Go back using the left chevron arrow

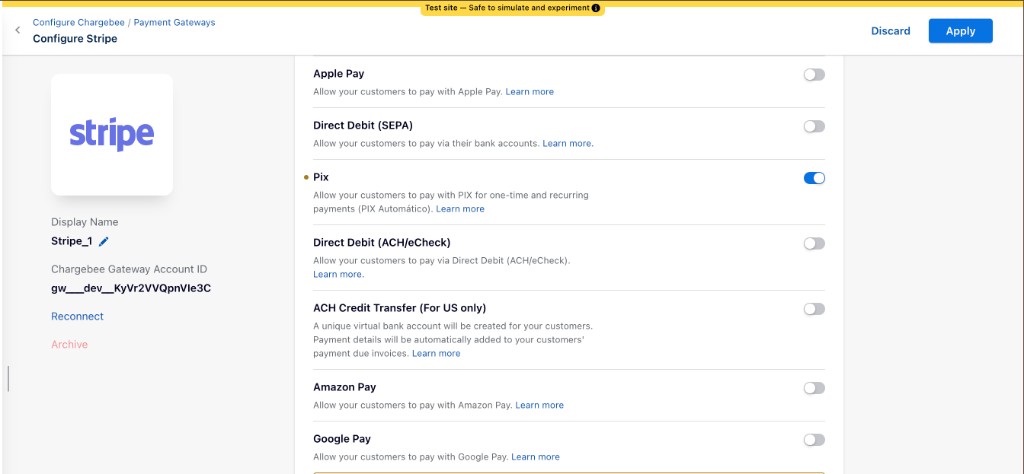click(x=18, y=30)
